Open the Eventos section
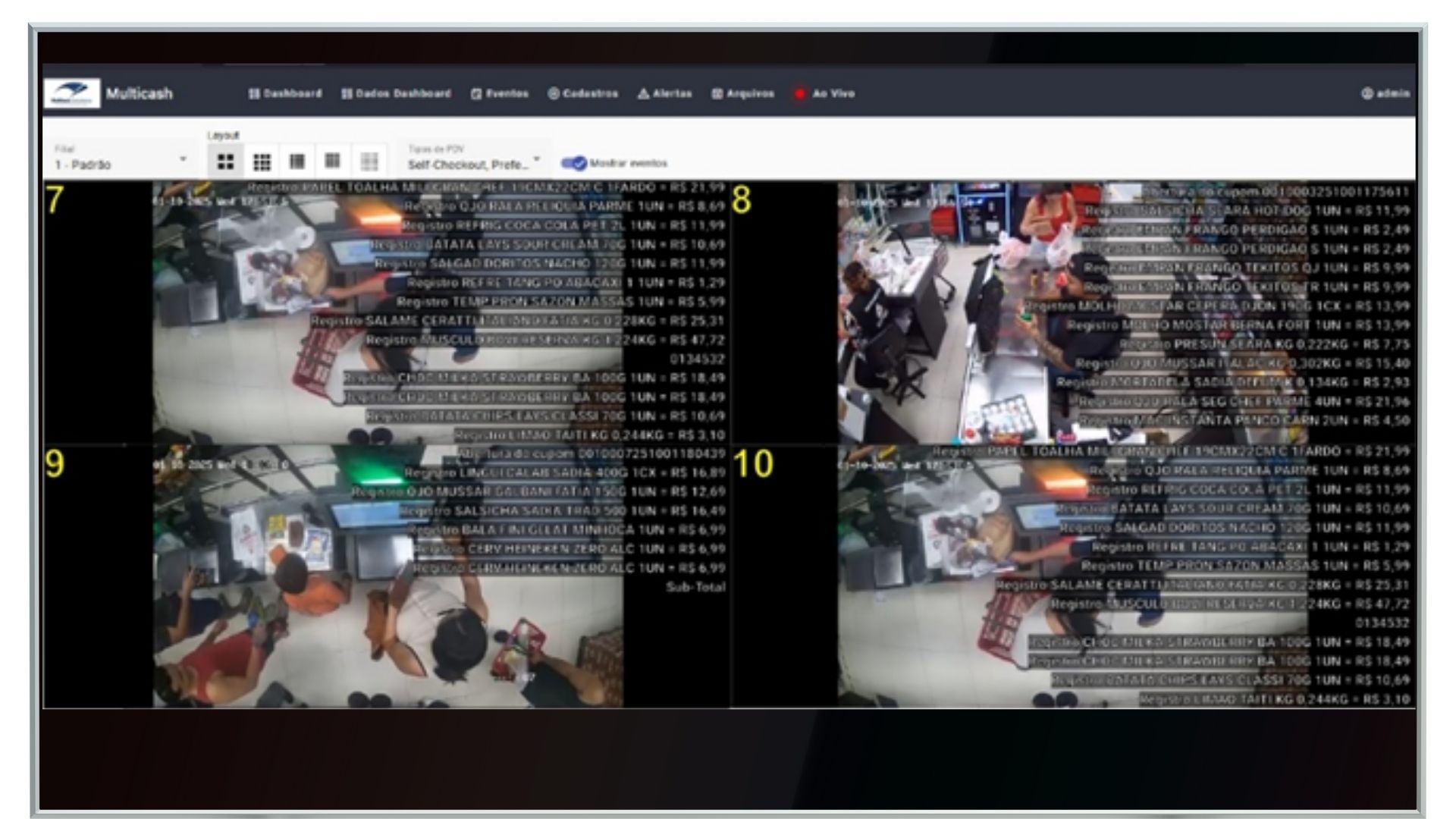1456x819 pixels. pyautogui.click(x=500, y=93)
